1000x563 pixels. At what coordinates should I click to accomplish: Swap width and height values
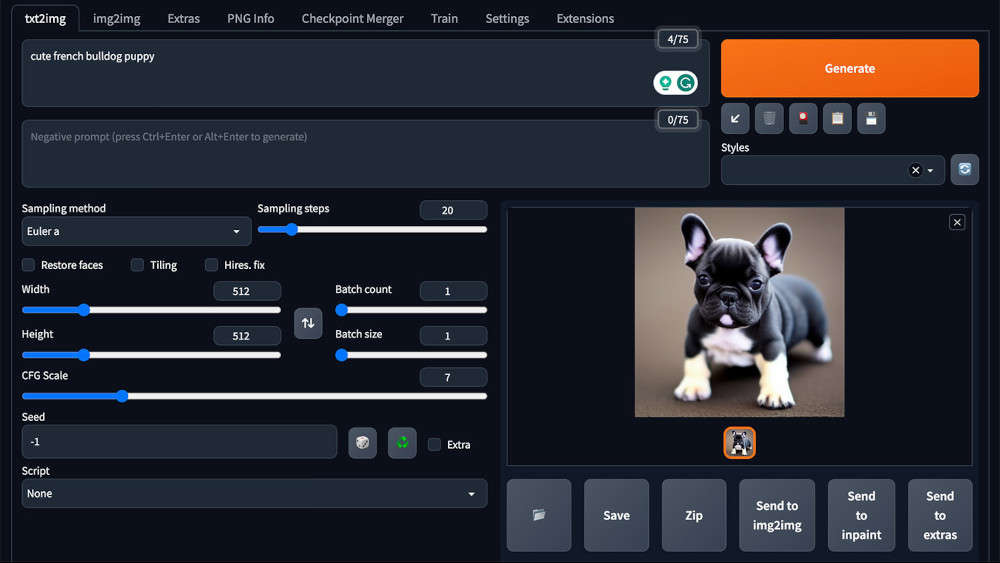point(308,323)
